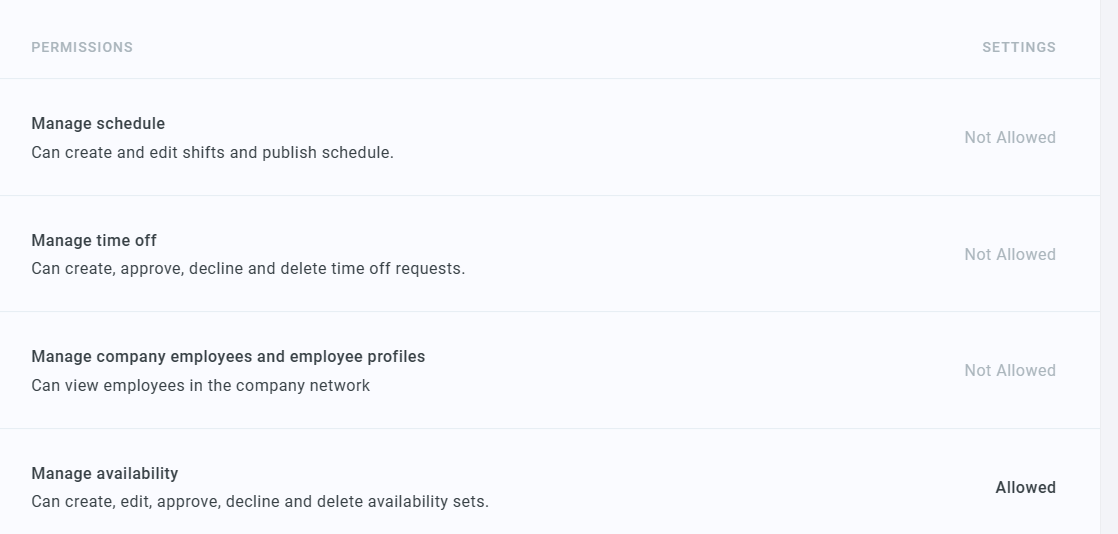The image size is (1118, 534).
Task: Click 'Can view employees in the company network'
Action: tap(200, 386)
